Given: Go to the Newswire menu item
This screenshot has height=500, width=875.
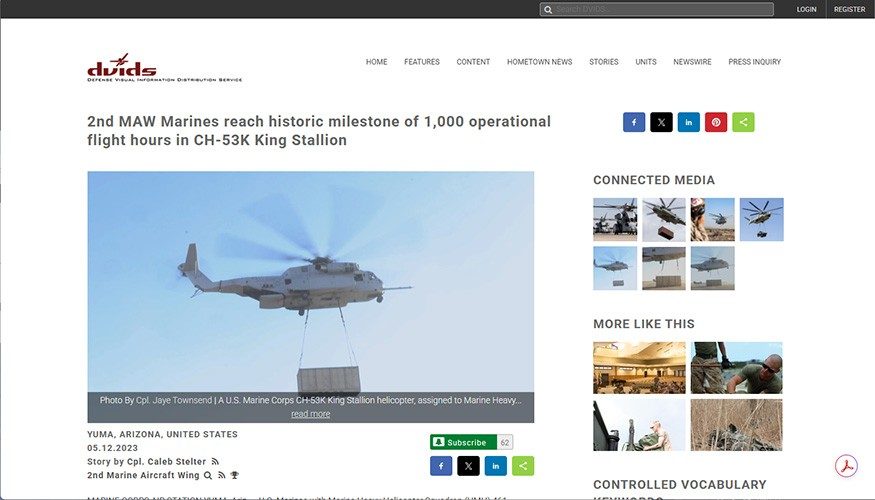Looking at the screenshot, I should point(692,62).
